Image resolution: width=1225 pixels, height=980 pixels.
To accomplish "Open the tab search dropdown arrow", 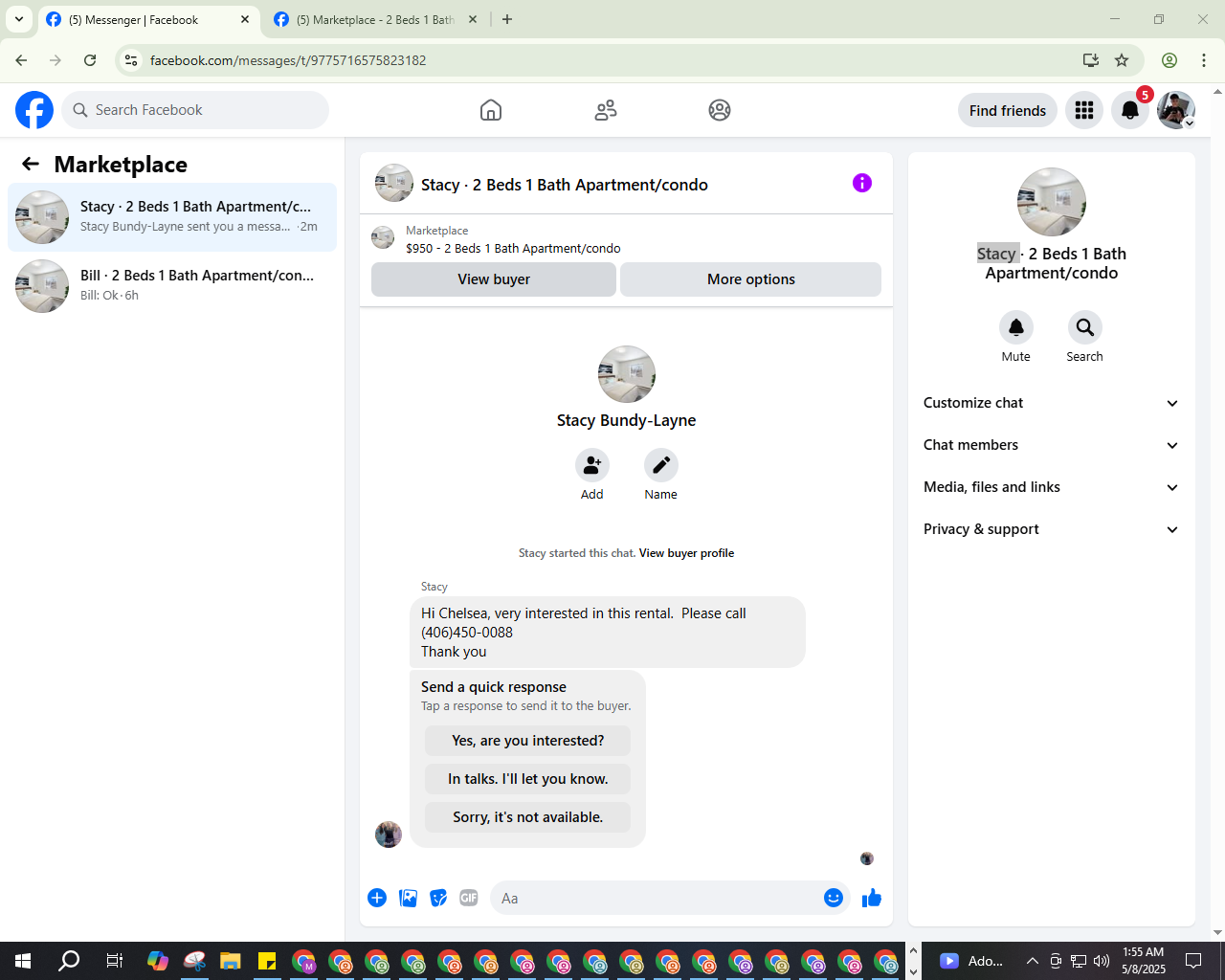I will click(18, 19).
